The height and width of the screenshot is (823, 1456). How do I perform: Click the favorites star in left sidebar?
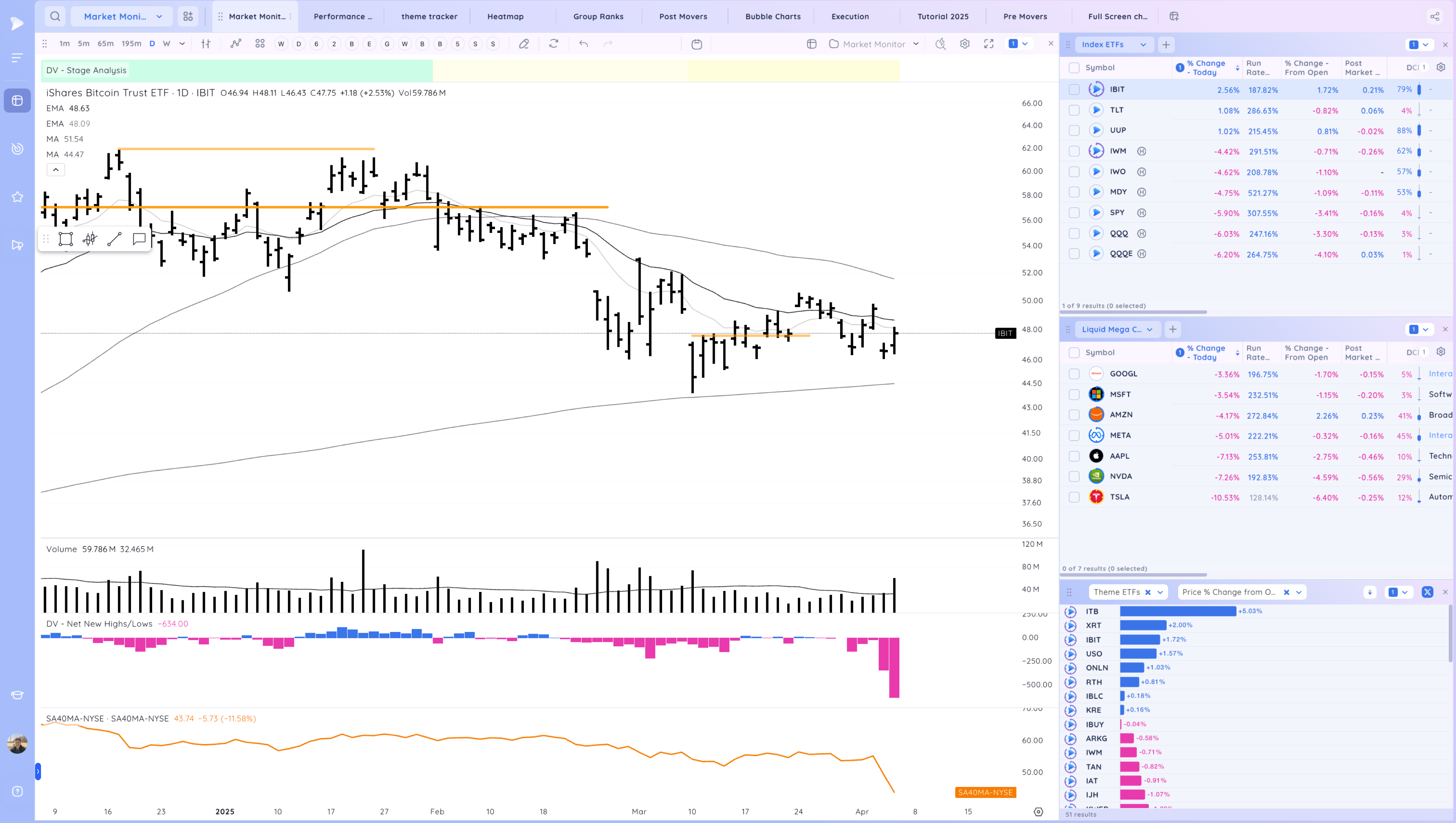point(17,197)
